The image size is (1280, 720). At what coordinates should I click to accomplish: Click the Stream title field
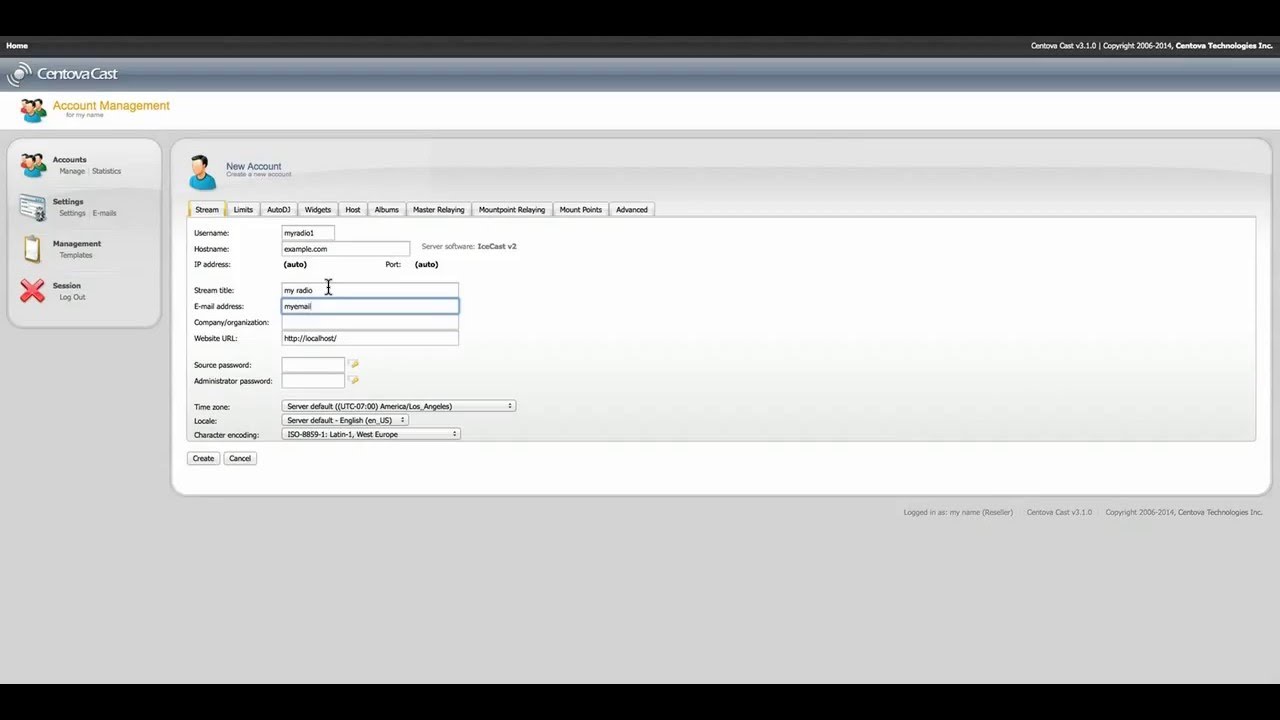(x=370, y=290)
